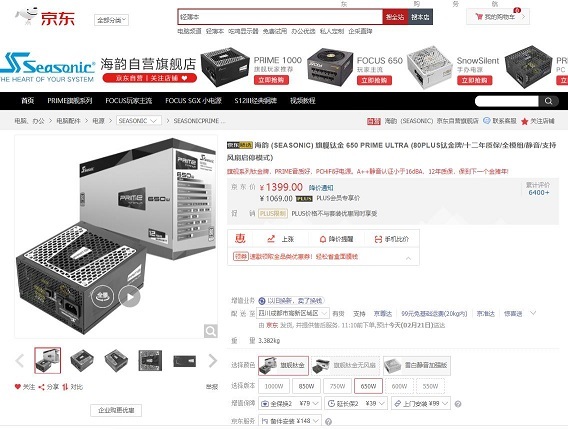Click the JD dog logo
The width and height of the screenshot is (568, 429).
pos(27,16)
